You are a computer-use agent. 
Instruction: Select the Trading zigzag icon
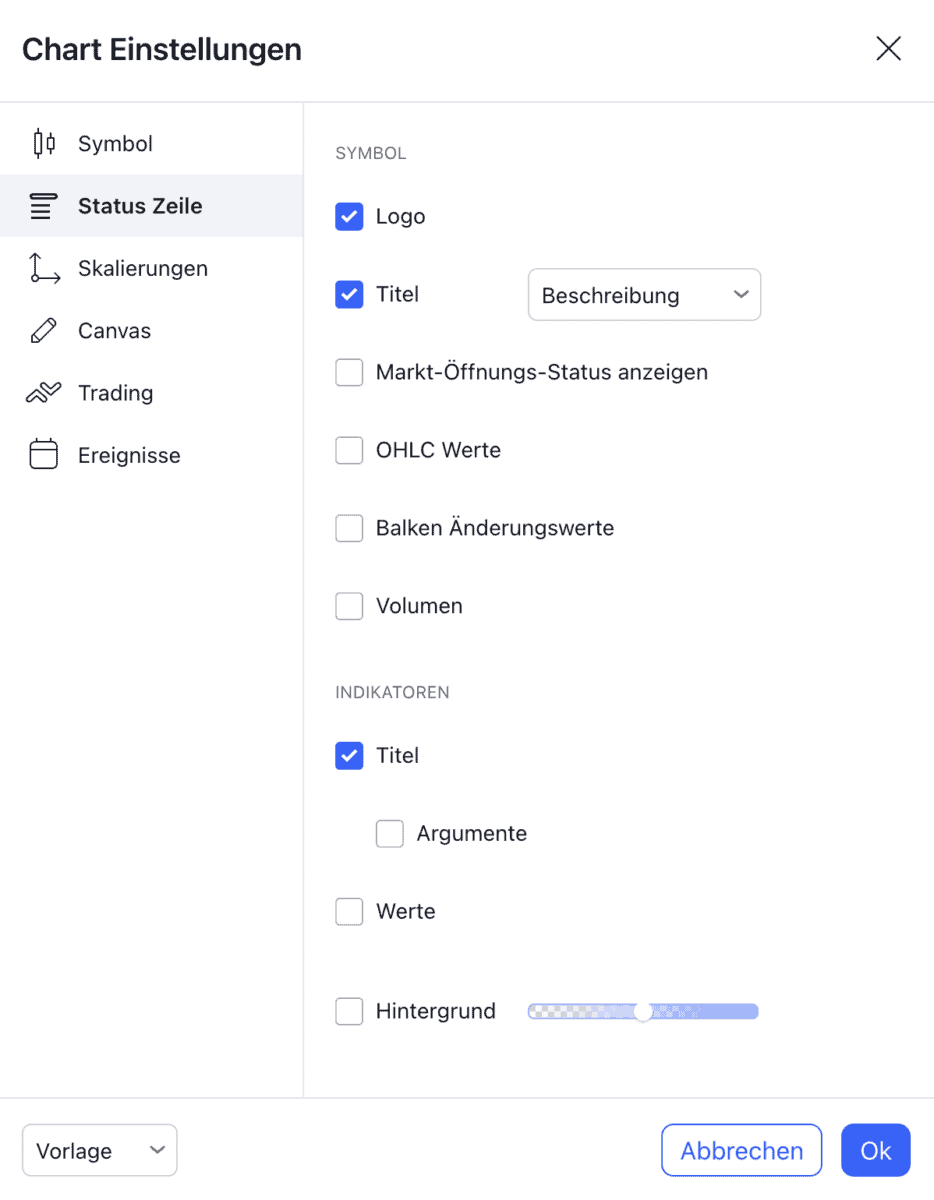point(44,393)
